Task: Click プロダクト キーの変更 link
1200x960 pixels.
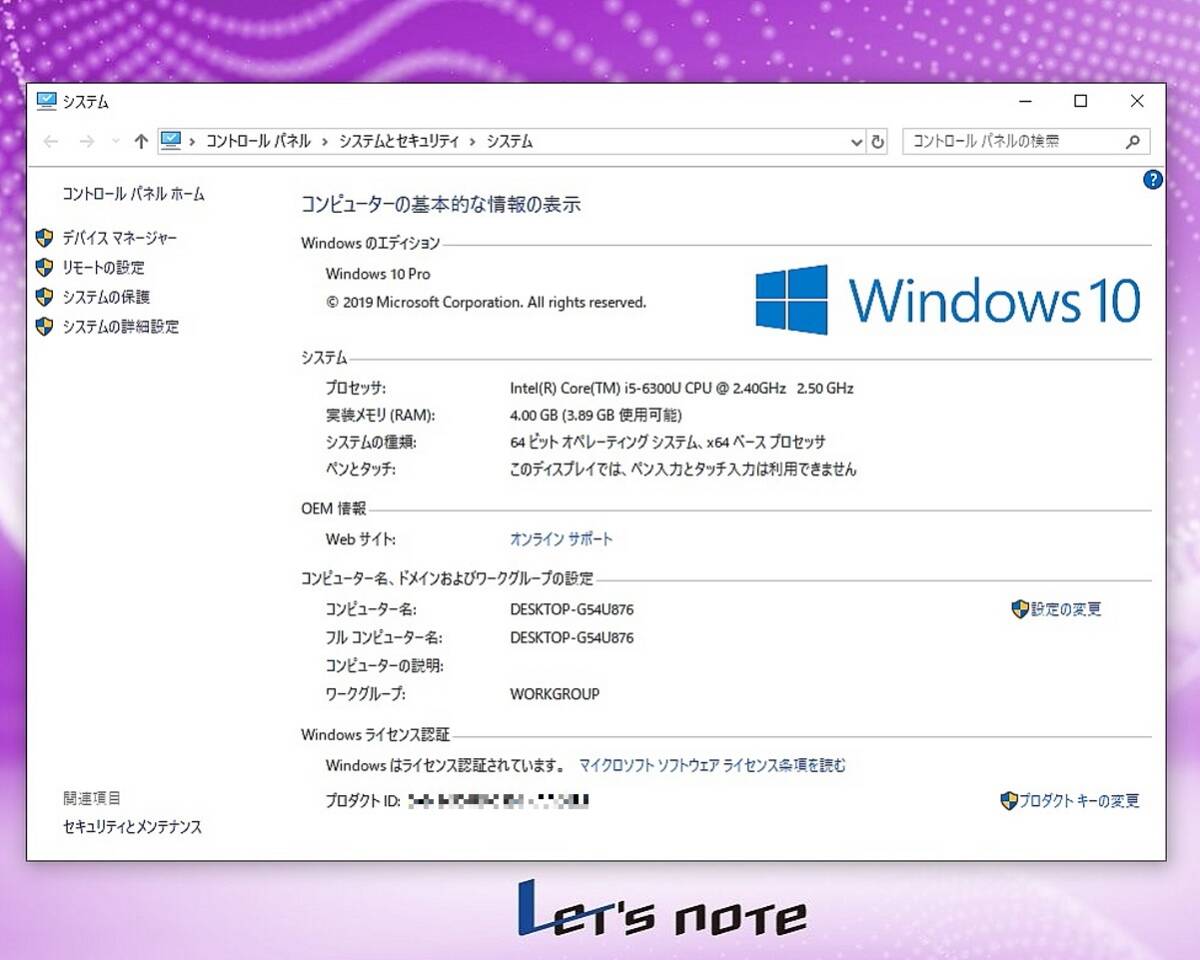Action: point(1079,801)
